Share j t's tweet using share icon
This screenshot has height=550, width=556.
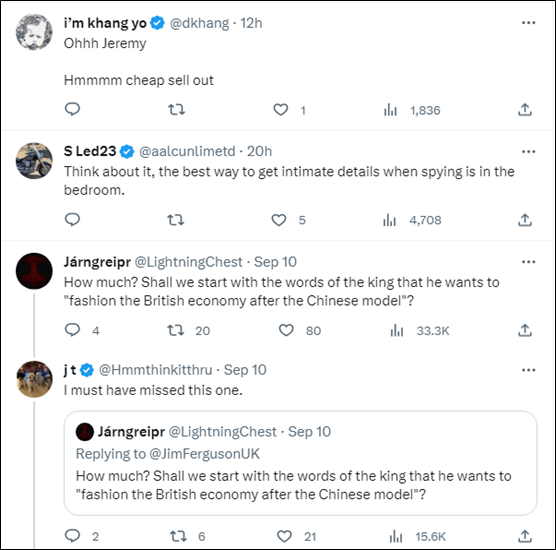point(525,536)
